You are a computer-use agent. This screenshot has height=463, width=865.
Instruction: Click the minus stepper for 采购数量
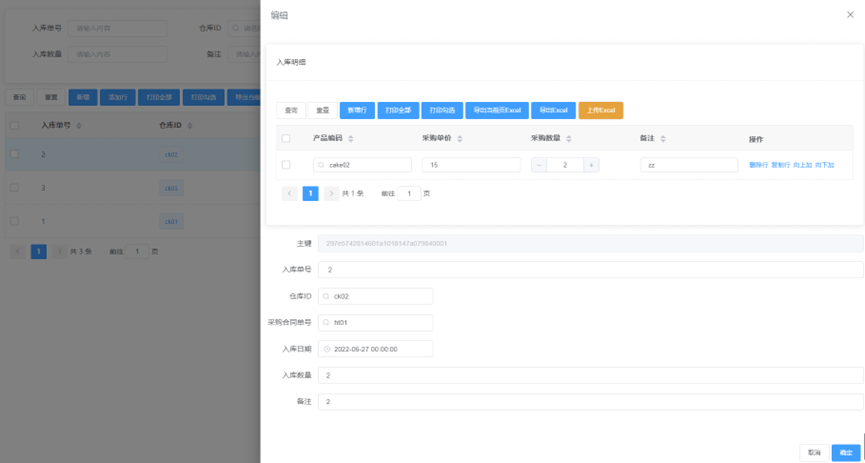click(x=539, y=165)
